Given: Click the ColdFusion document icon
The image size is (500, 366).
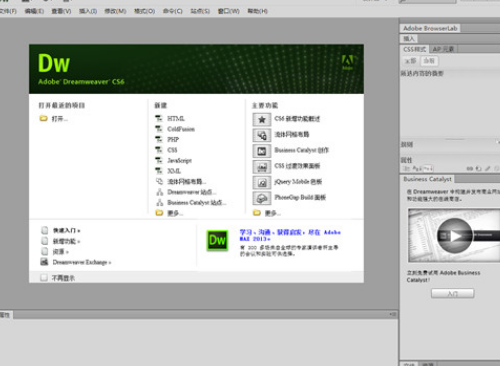Looking at the screenshot, I should (159, 129).
